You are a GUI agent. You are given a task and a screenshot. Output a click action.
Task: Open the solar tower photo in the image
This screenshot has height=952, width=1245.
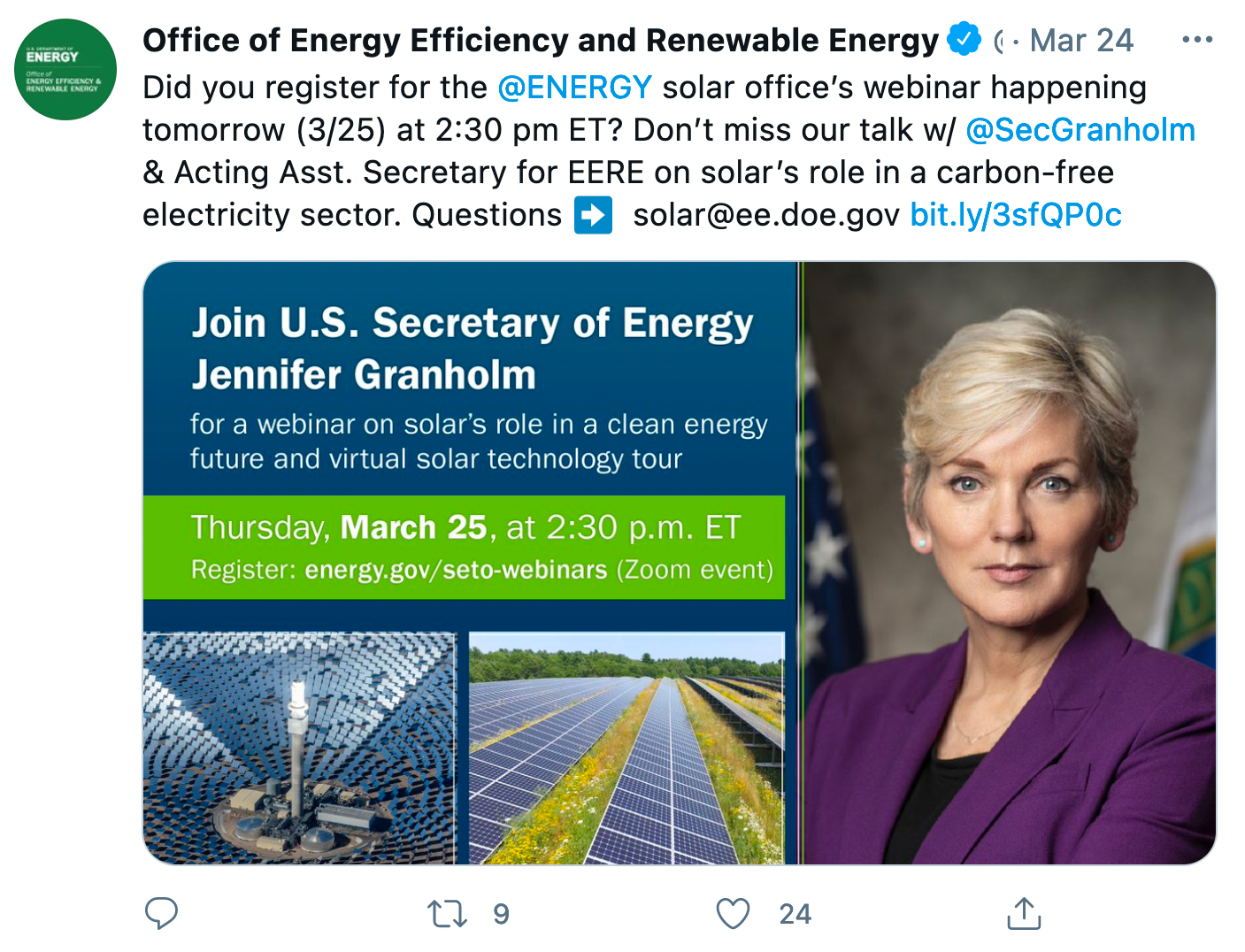point(299,748)
